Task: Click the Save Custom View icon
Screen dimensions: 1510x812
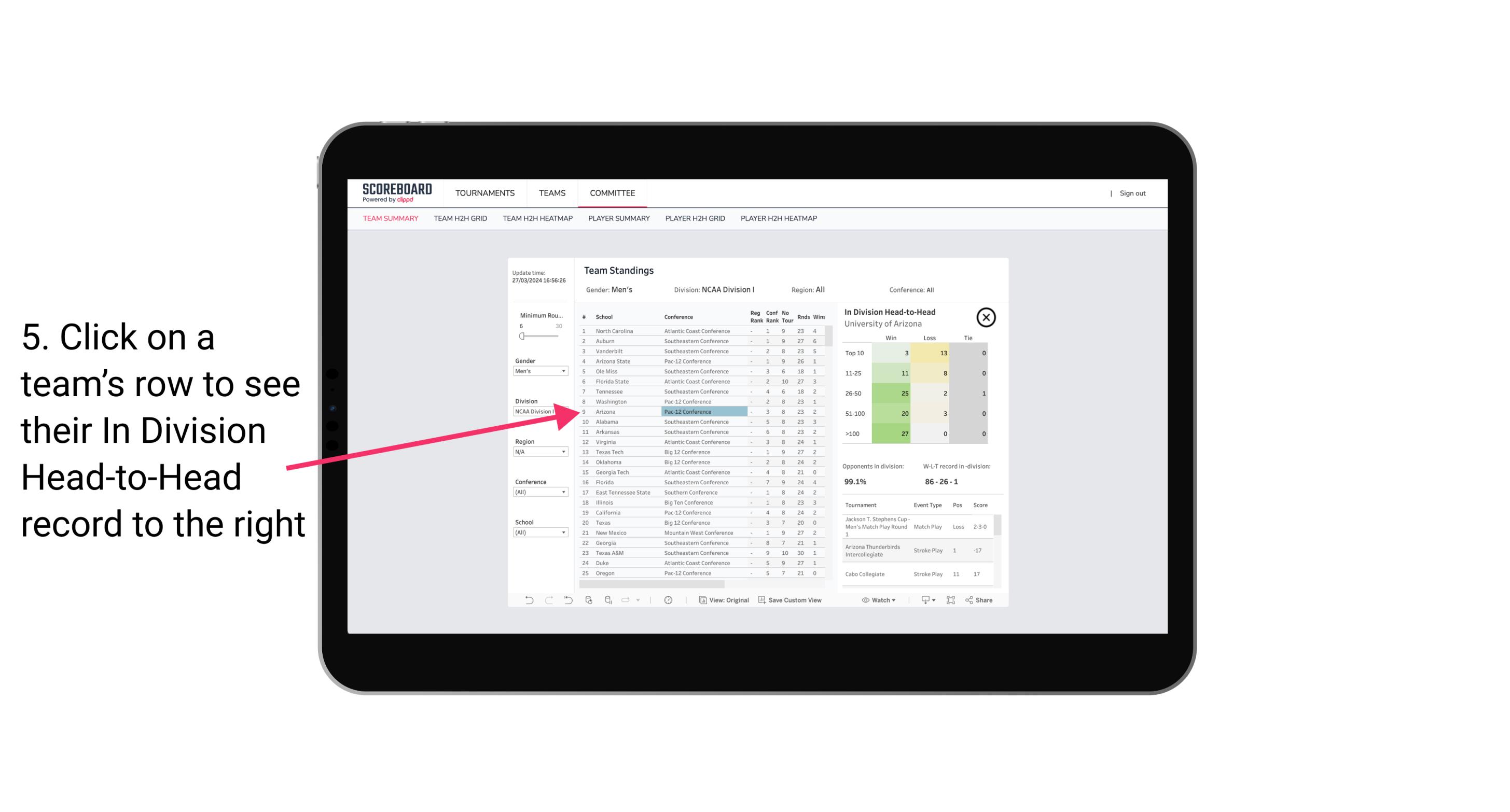Action: 762,600
